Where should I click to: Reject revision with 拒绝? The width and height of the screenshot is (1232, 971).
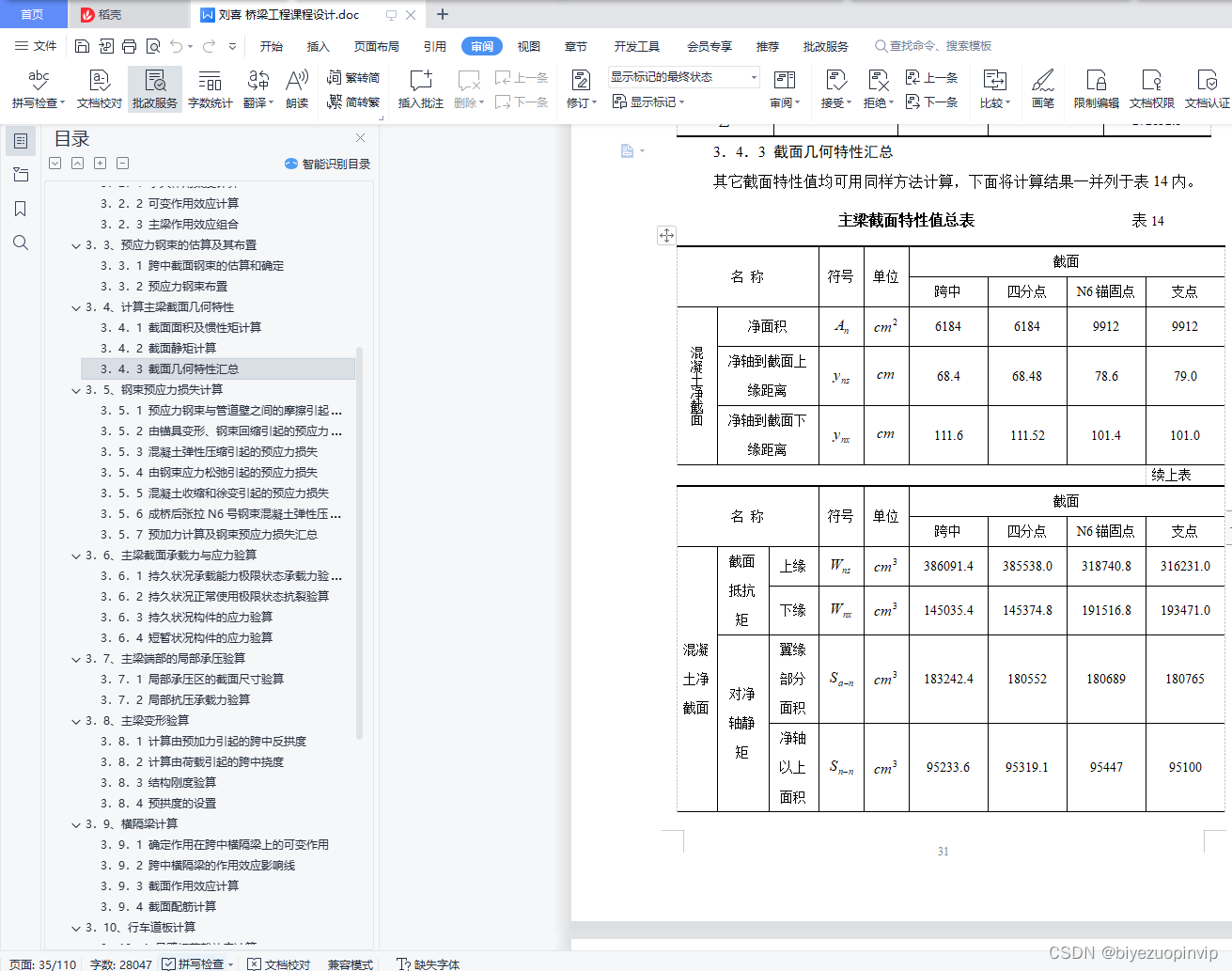coord(878,89)
